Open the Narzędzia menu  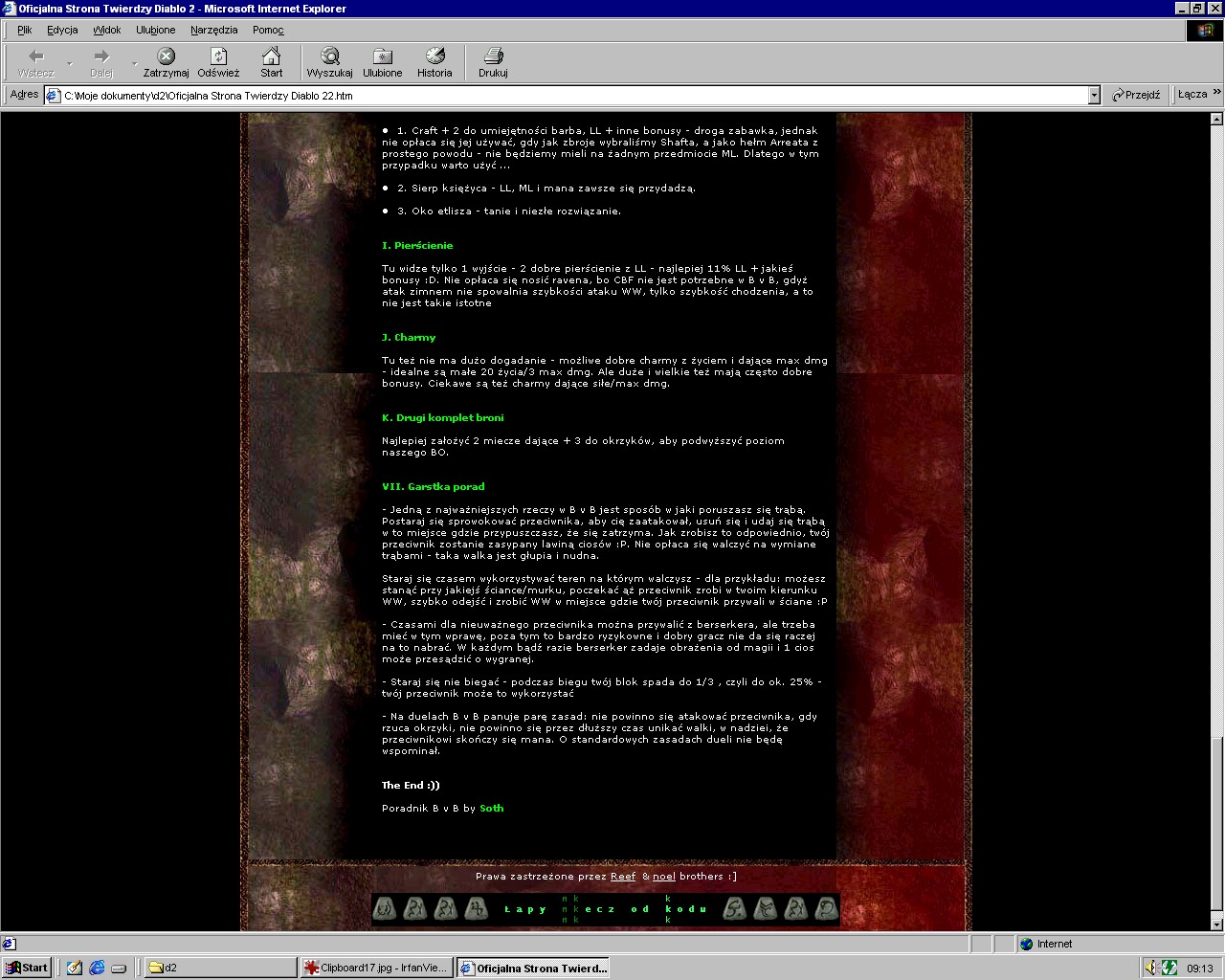coord(213,30)
